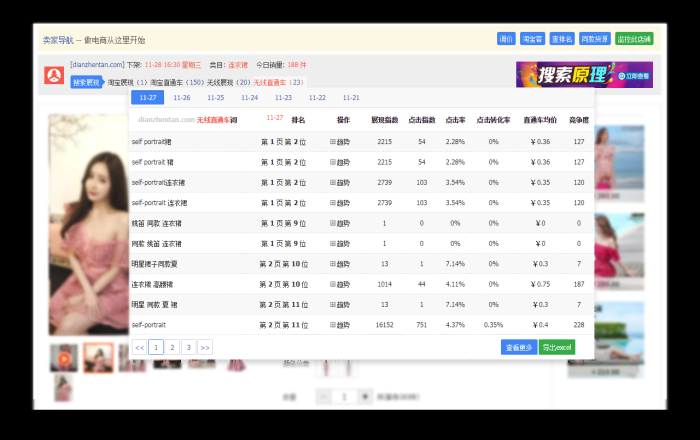Click the quantity input field

pyautogui.click(x=344, y=396)
